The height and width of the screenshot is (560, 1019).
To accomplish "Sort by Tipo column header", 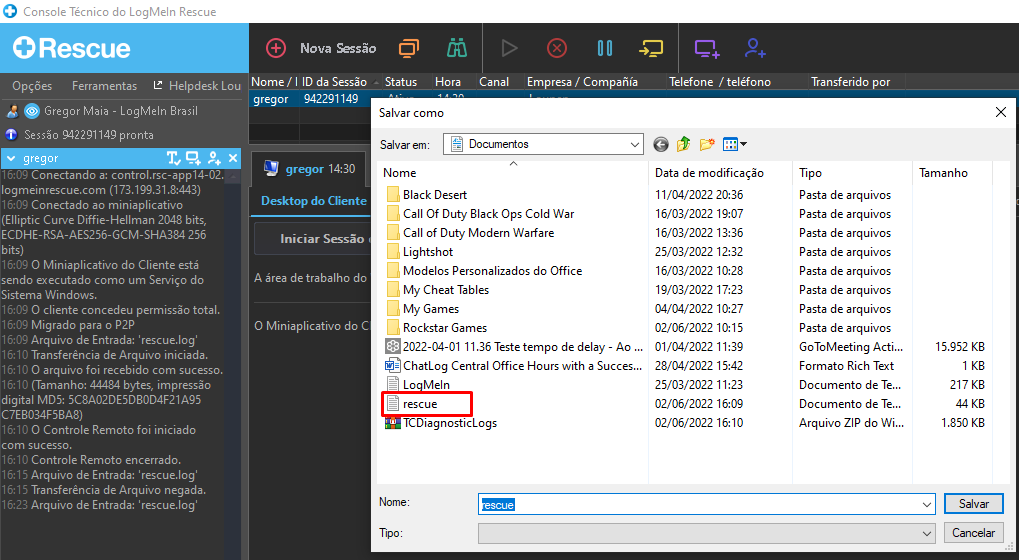I will pyautogui.click(x=852, y=173).
